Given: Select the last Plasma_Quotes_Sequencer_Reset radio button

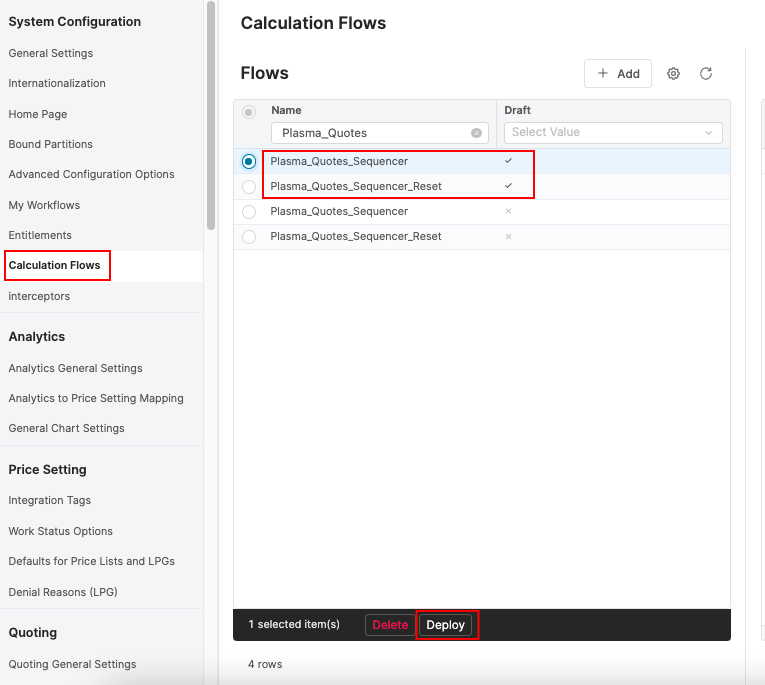Looking at the screenshot, I should point(249,237).
